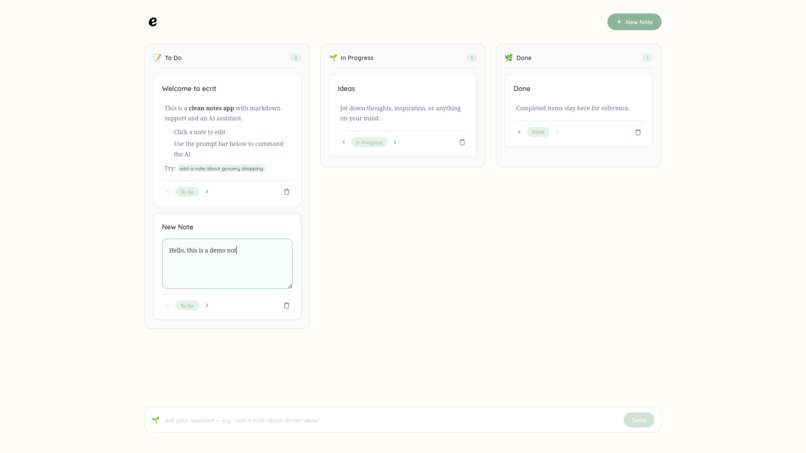The width and height of the screenshot is (806, 453).
Task: Delete the Ideas note
Action: pyautogui.click(x=462, y=142)
